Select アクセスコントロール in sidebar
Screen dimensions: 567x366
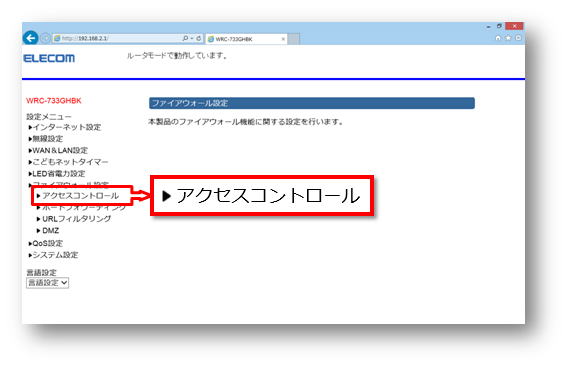click(78, 196)
